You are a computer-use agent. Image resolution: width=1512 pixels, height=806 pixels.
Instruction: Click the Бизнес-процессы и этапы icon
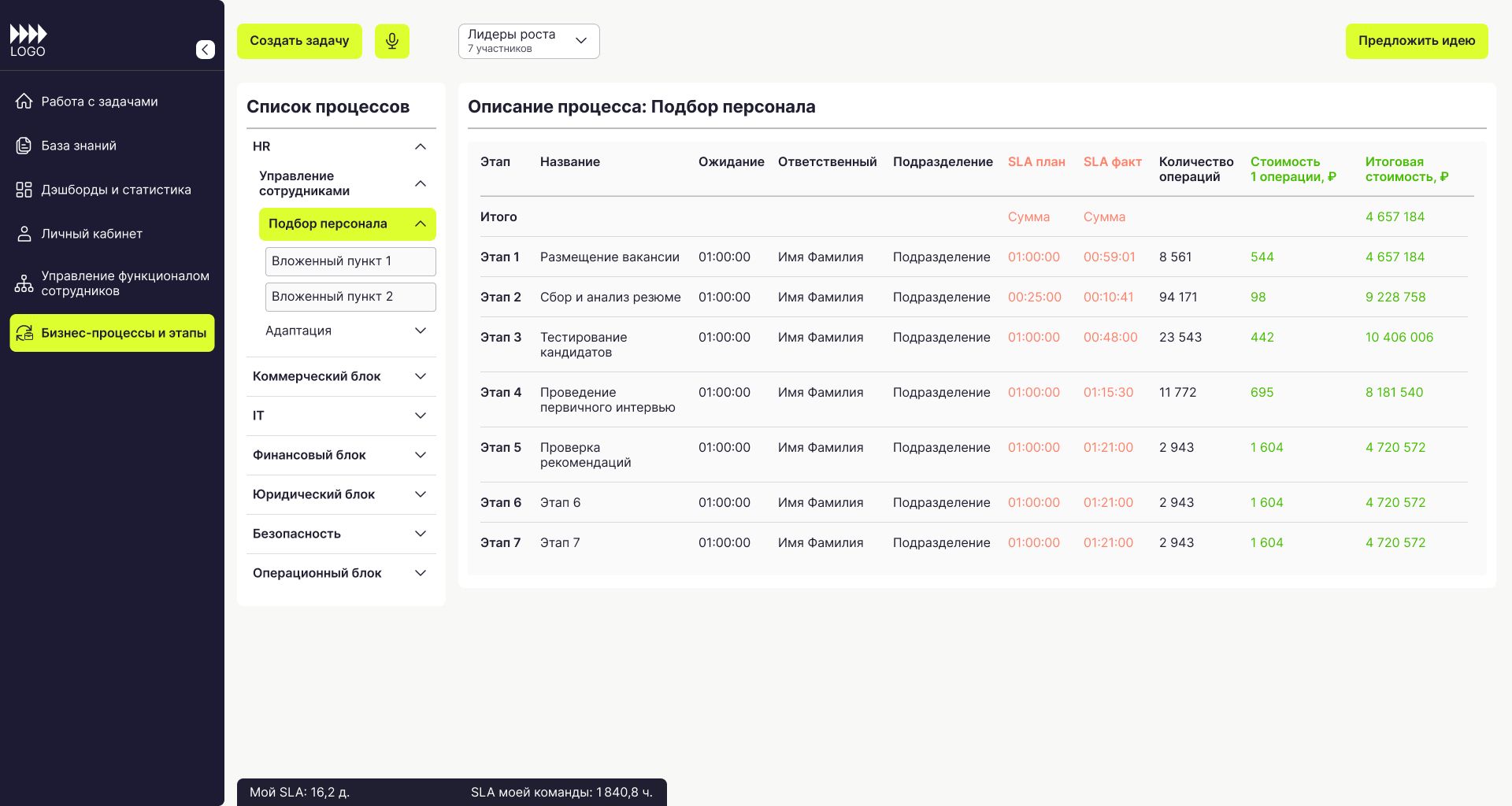(x=25, y=333)
